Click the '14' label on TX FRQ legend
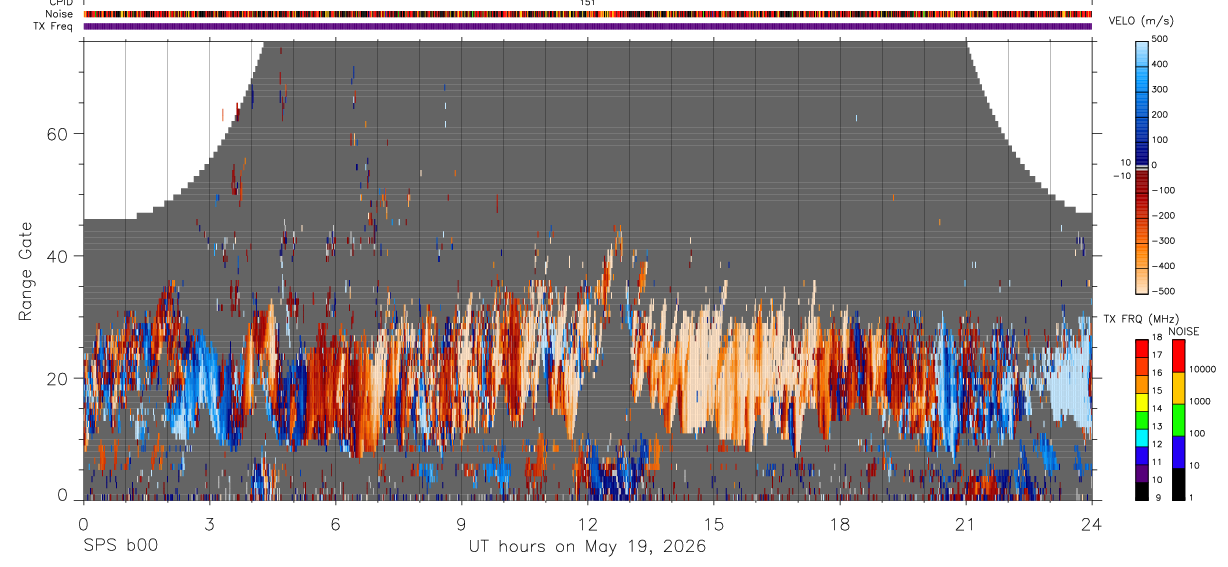 [x=1157, y=410]
